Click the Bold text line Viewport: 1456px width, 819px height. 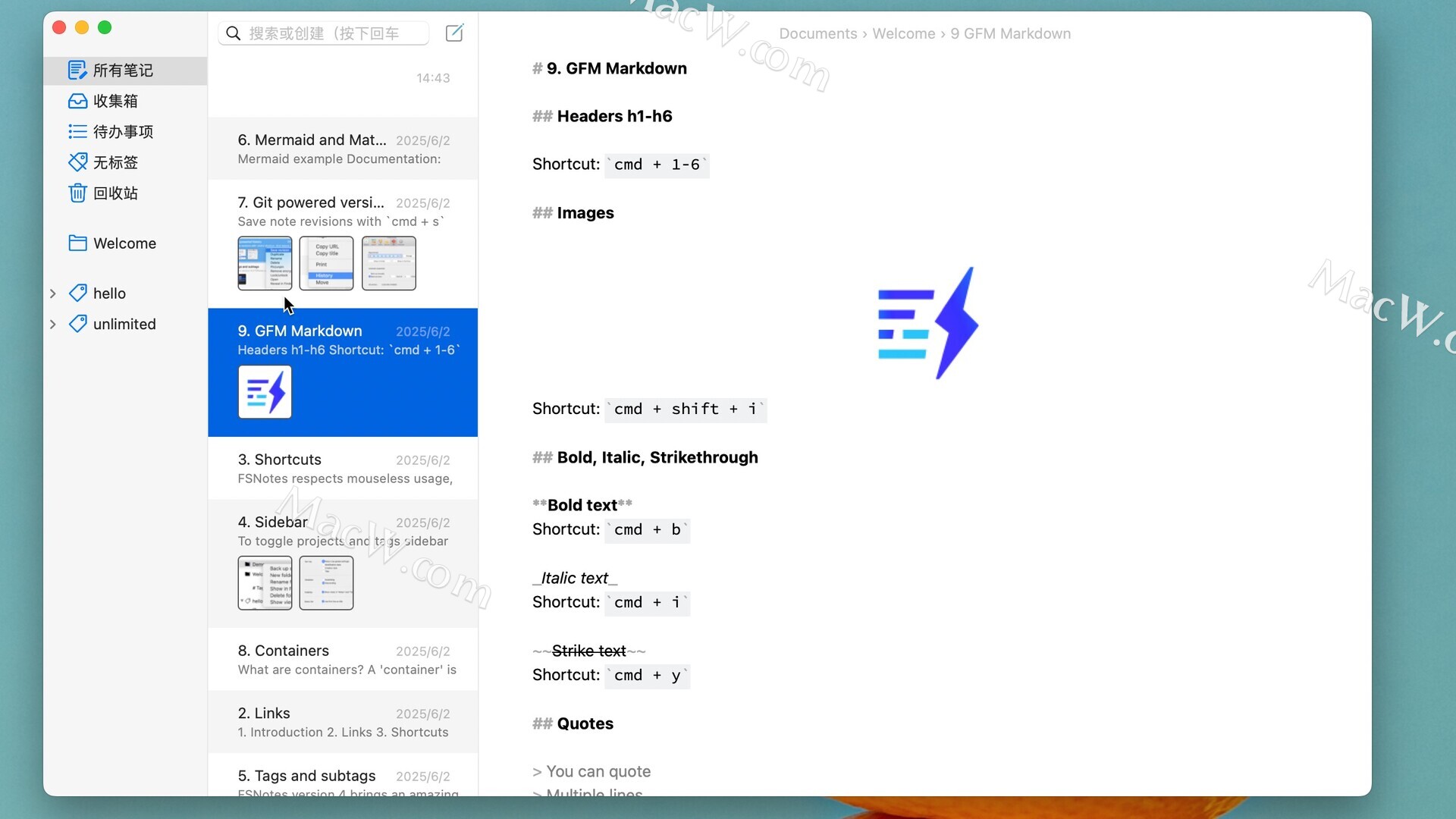[x=582, y=505]
